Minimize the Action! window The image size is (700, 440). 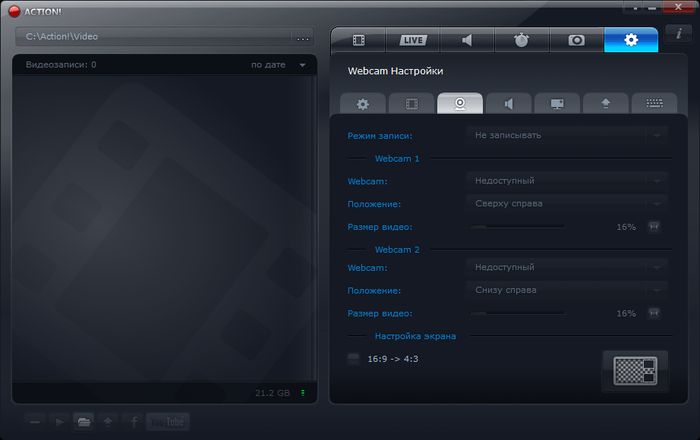pyautogui.click(x=652, y=8)
